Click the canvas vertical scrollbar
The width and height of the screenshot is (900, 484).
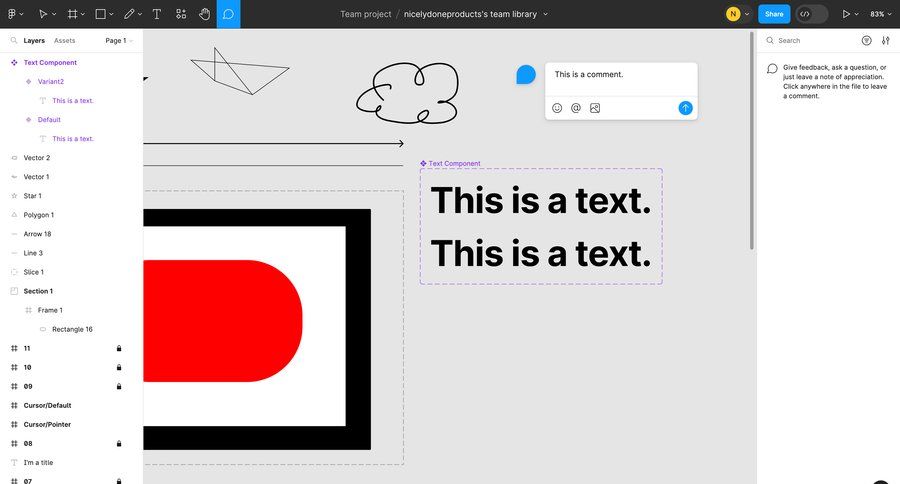751,141
